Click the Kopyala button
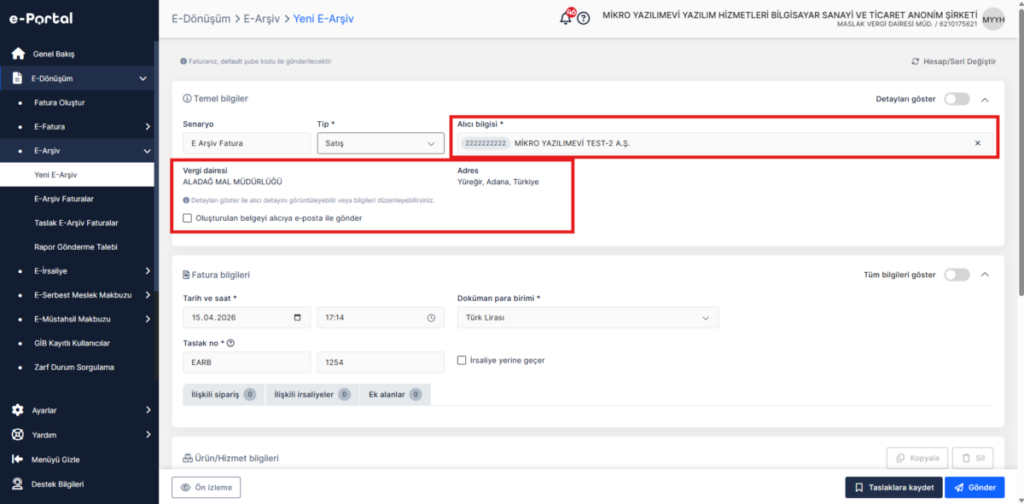1024x504 pixels. tap(917, 458)
